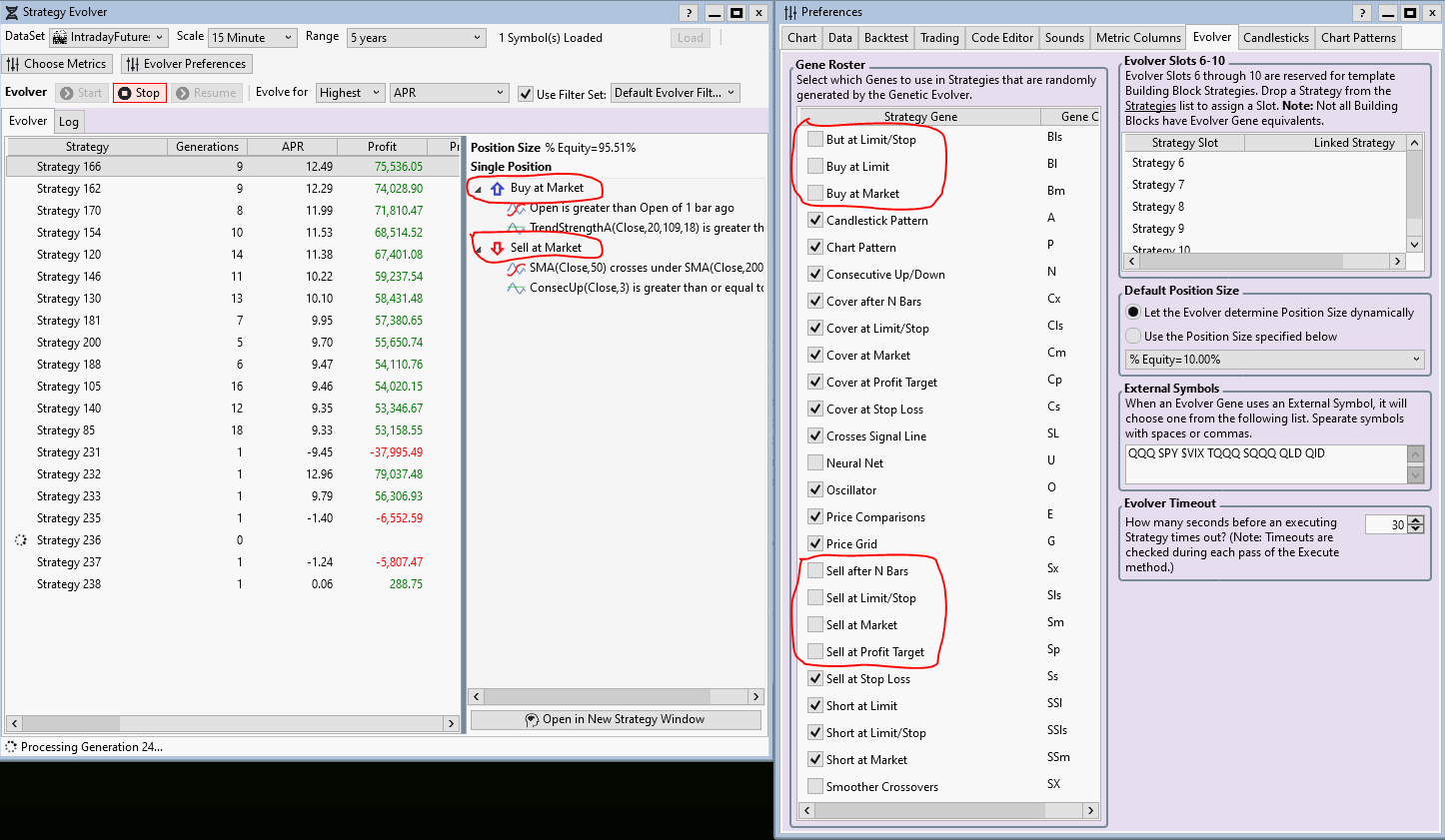Select Use the Position Size specified below
The height and width of the screenshot is (840, 1445).
tap(1133, 337)
